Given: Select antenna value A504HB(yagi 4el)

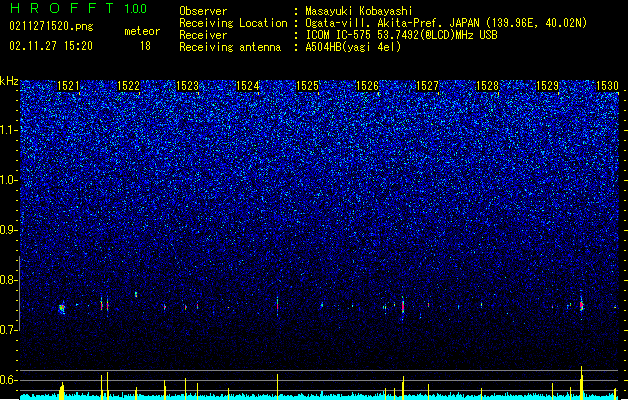Looking at the screenshot, I should point(353,47).
